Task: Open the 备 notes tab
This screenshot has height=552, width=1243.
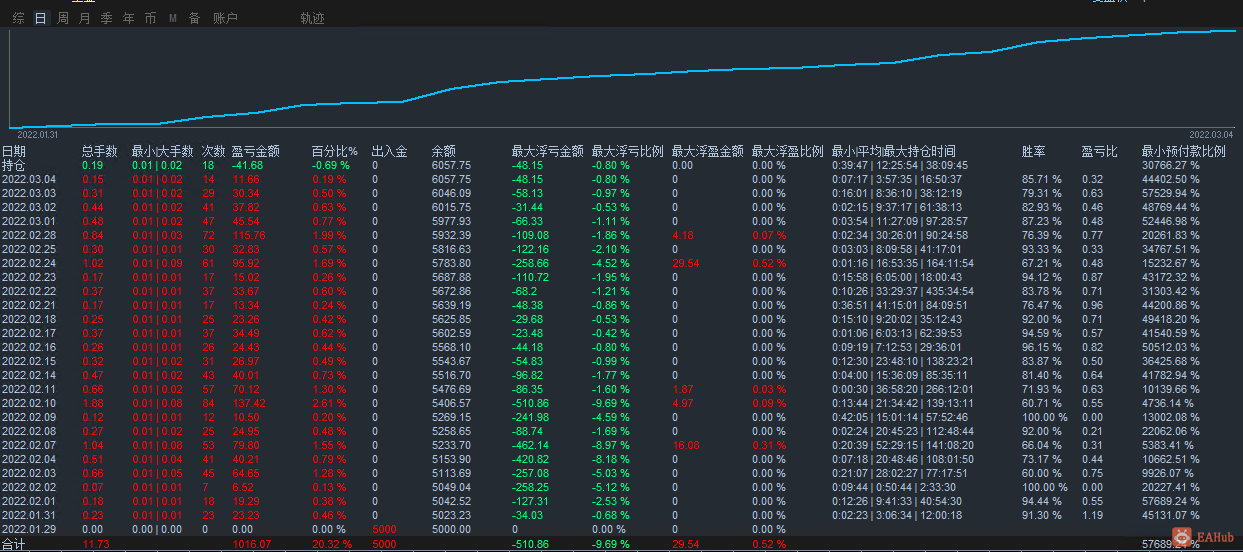Action: 194,18
